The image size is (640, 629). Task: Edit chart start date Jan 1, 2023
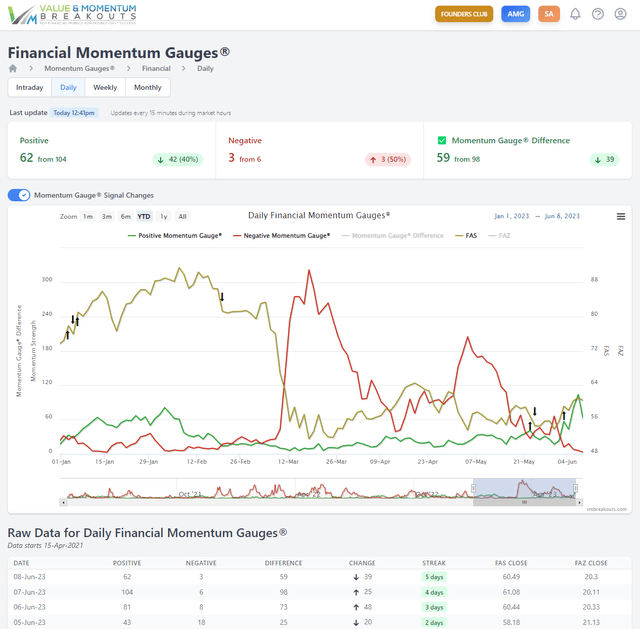coord(511,216)
